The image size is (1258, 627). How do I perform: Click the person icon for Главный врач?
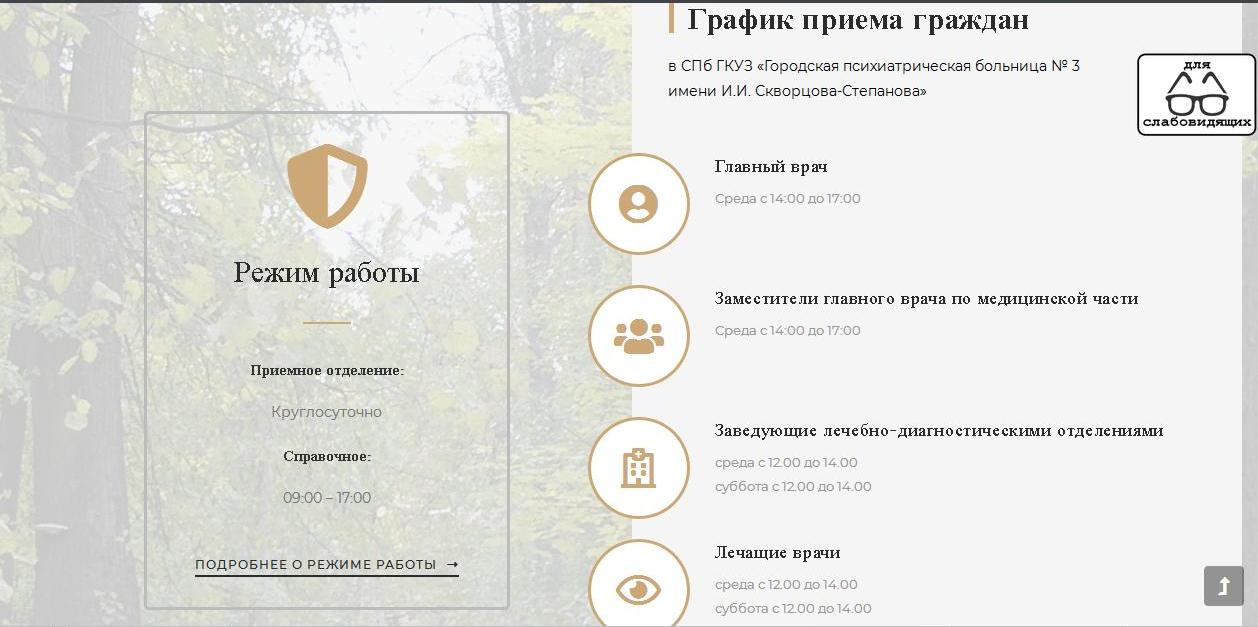click(638, 204)
